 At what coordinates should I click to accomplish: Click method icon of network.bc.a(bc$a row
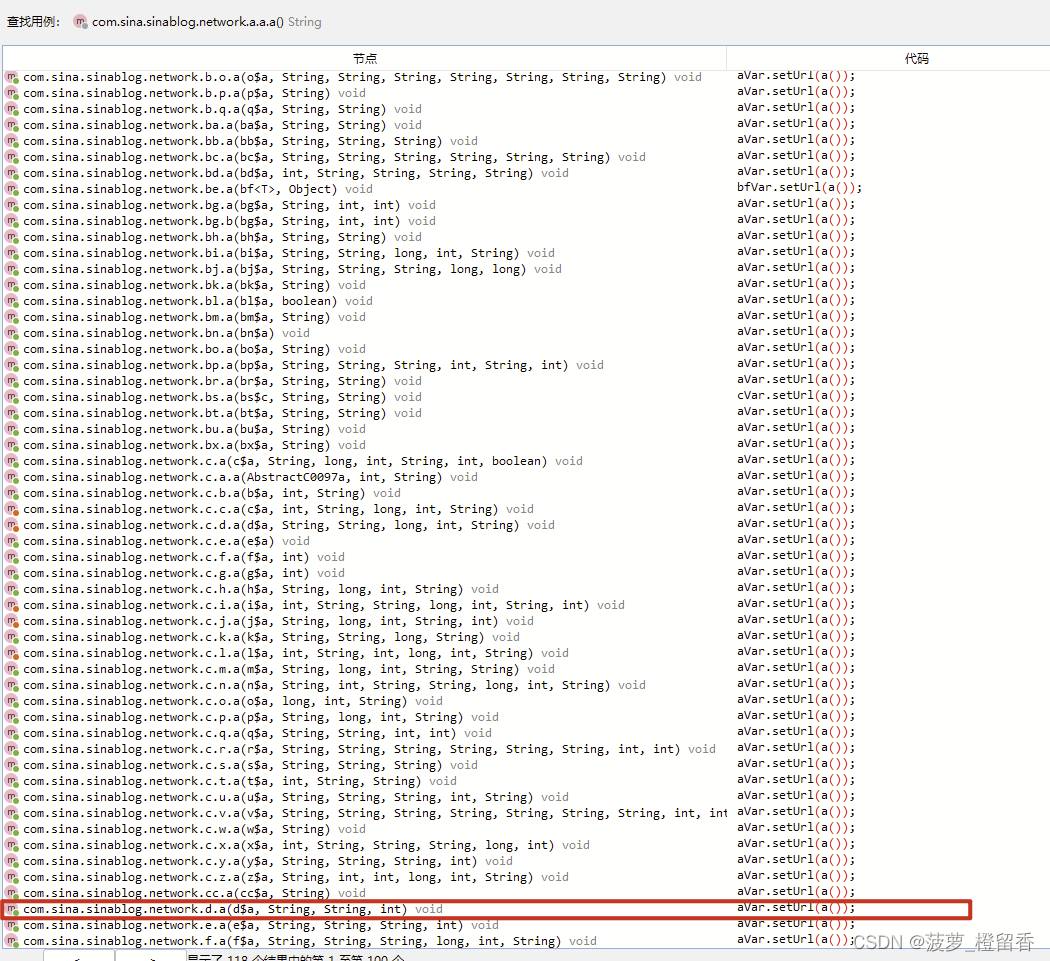tap(12, 157)
